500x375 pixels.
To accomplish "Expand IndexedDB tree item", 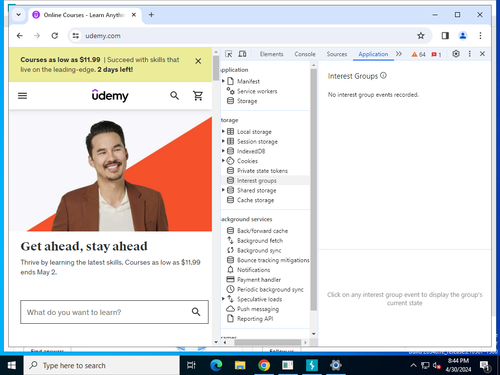I will pos(223,151).
